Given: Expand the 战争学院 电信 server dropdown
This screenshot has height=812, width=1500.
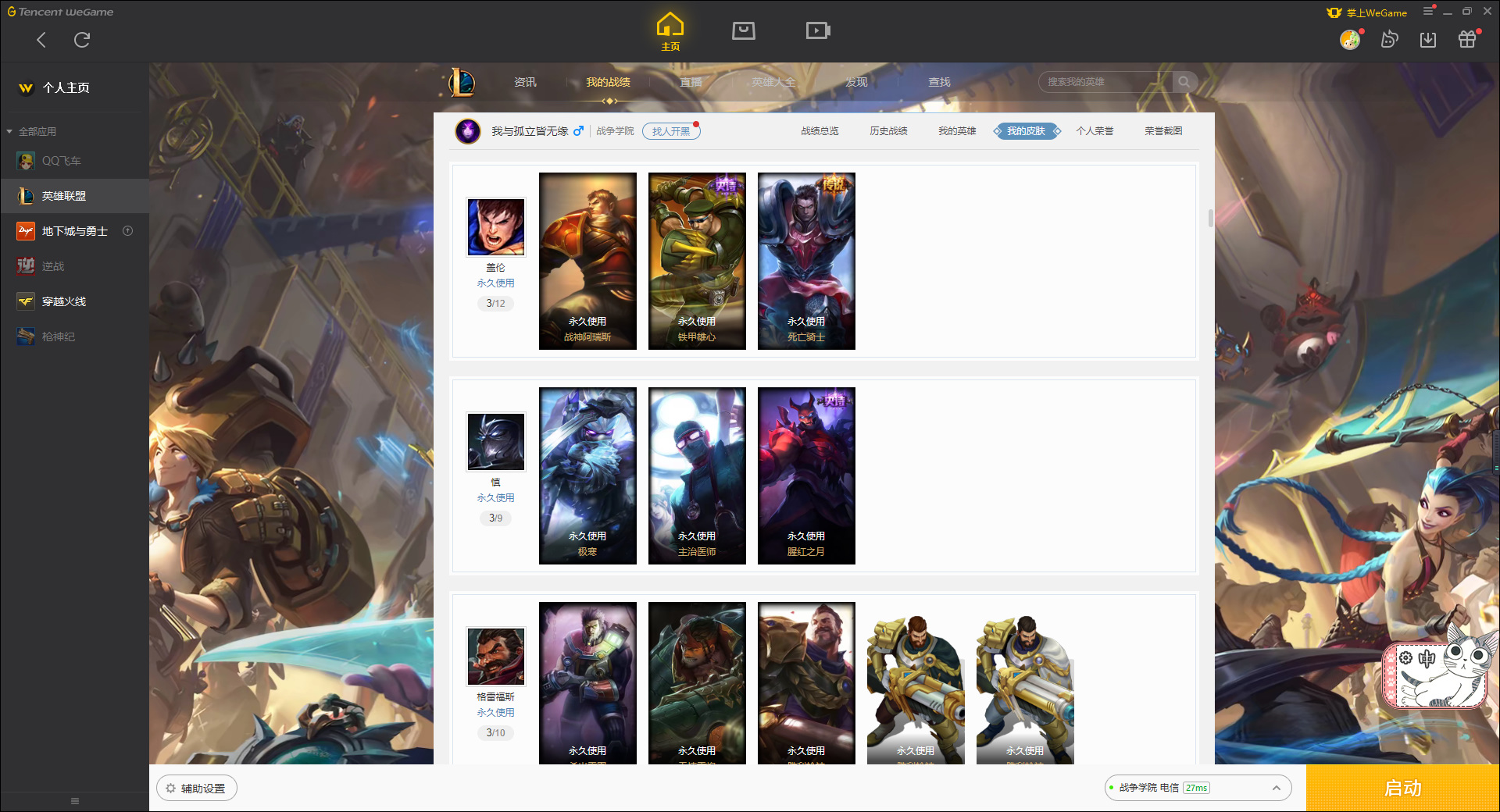Looking at the screenshot, I should click(1198, 788).
